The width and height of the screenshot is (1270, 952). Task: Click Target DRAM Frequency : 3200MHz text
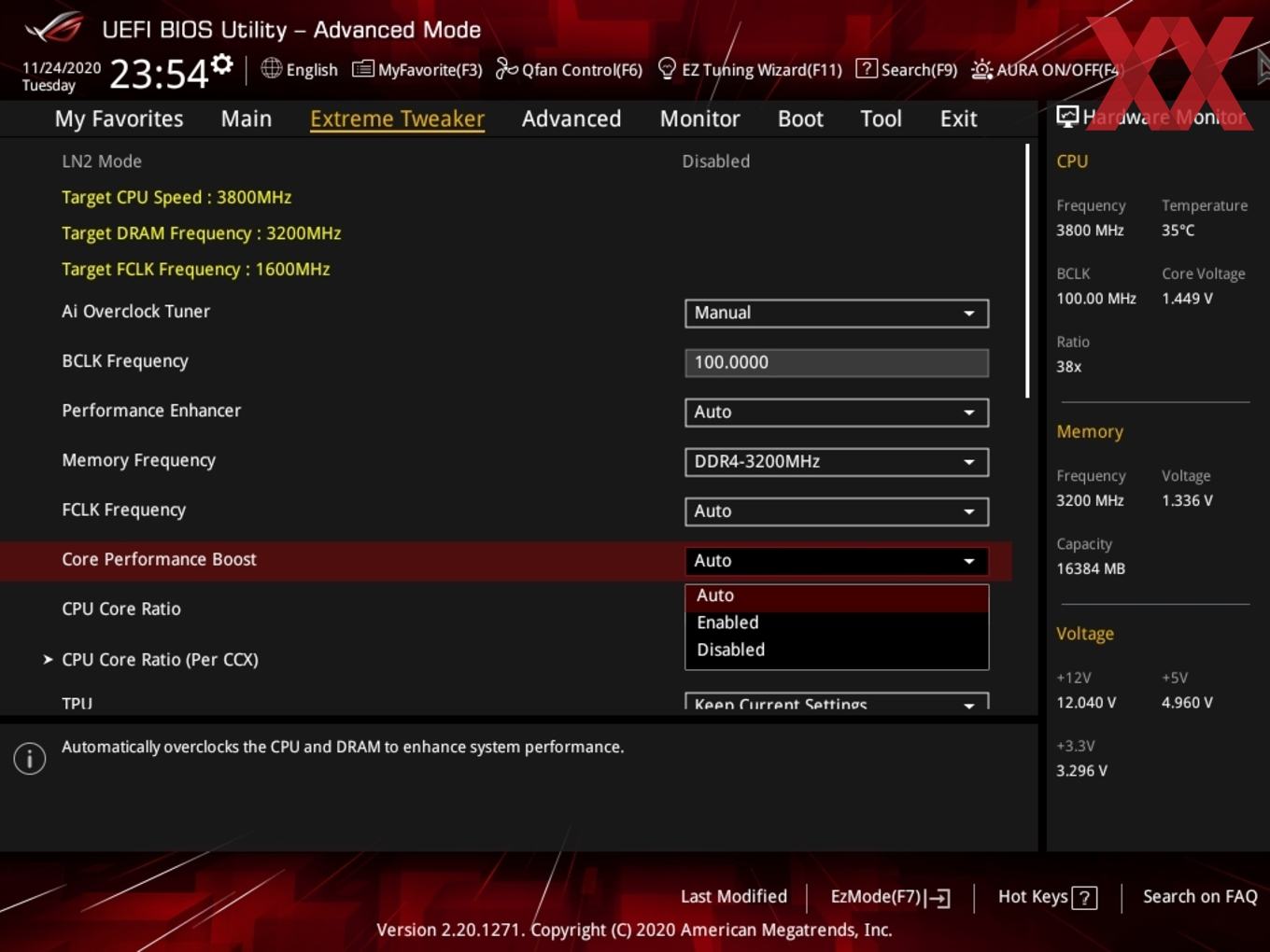coord(201,233)
